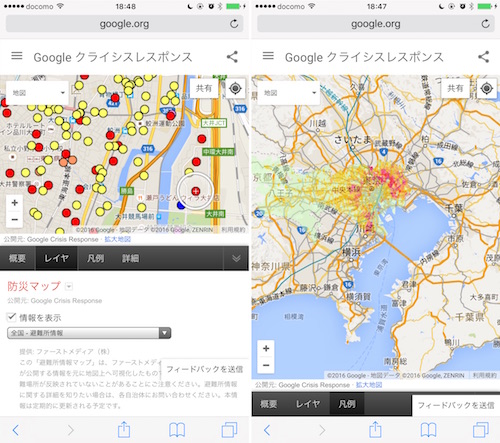Switch to 概要 tab on right screen
Image resolution: width=500 pixels, height=443 pixels.
(x=269, y=404)
